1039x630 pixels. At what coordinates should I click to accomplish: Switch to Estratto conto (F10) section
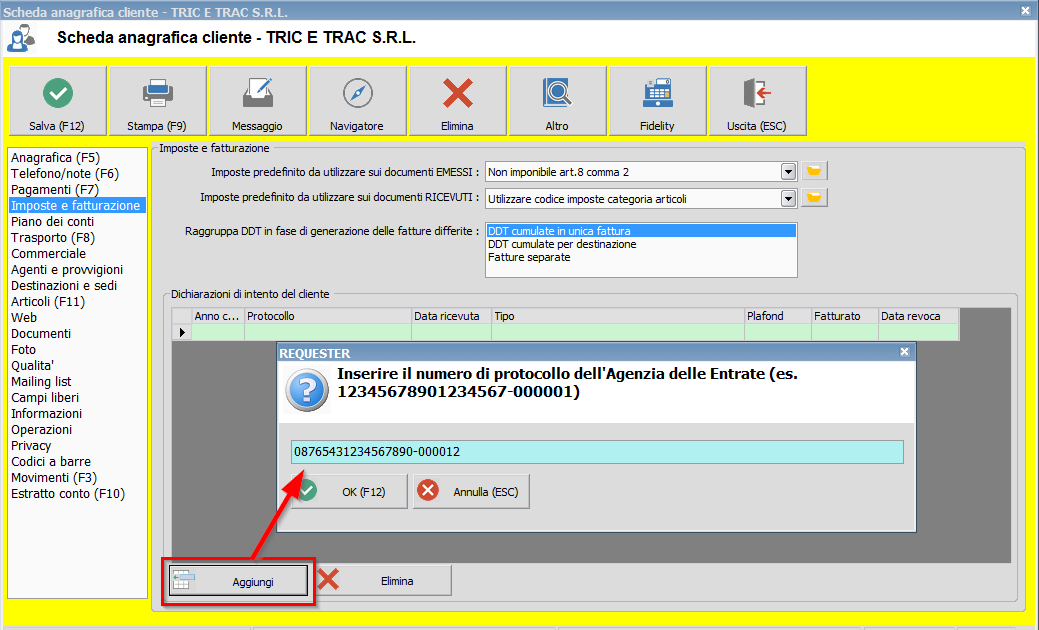[x=67, y=493]
